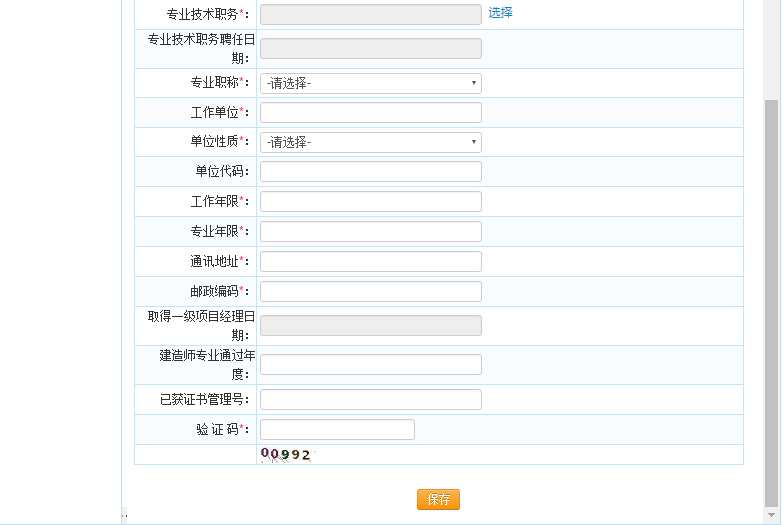
Task: Open the 专业职称 dropdown
Action: tap(370, 83)
